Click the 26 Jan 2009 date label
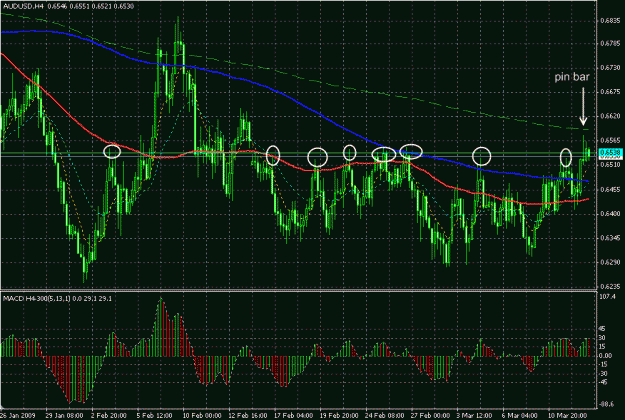 tap(18, 416)
